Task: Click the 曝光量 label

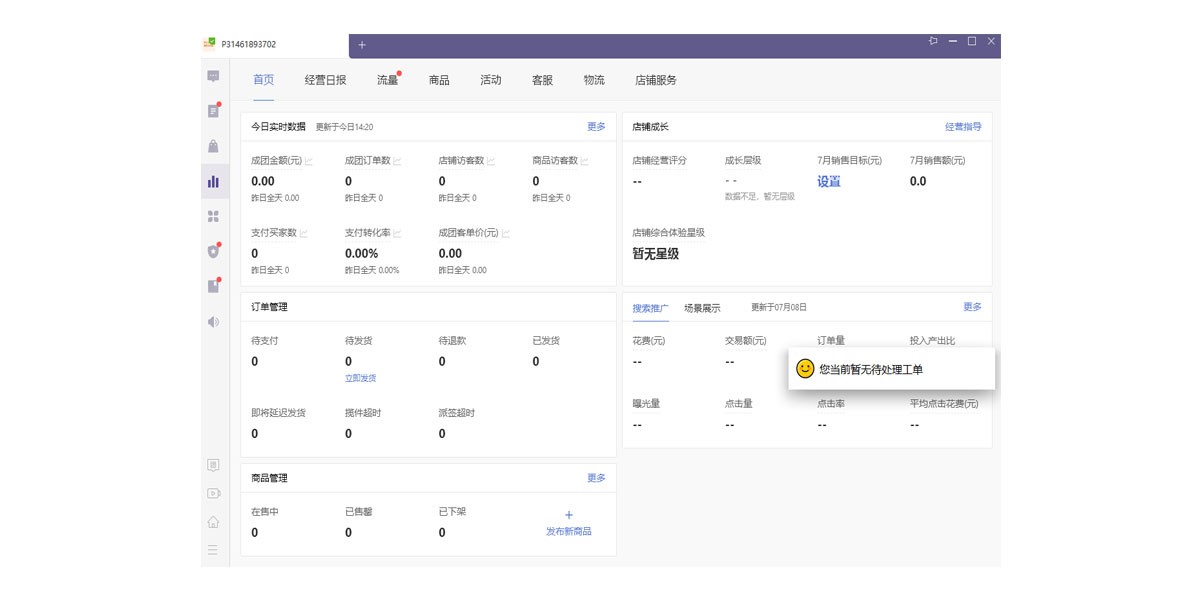Action: (646, 404)
